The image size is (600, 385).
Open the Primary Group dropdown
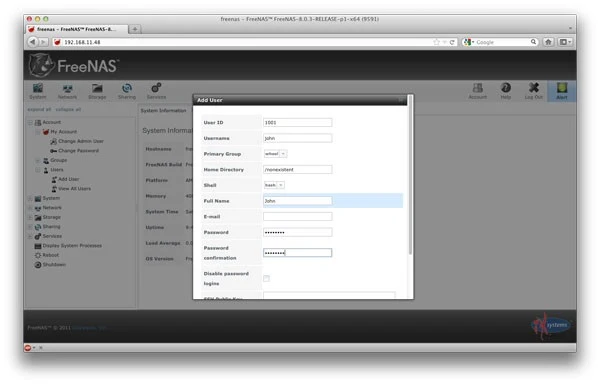tap(275, 154)
